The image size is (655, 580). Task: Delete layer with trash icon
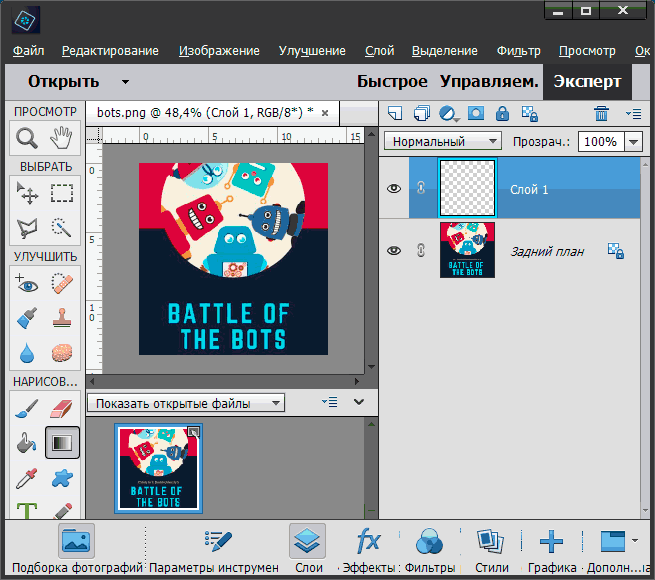(601, 114)
